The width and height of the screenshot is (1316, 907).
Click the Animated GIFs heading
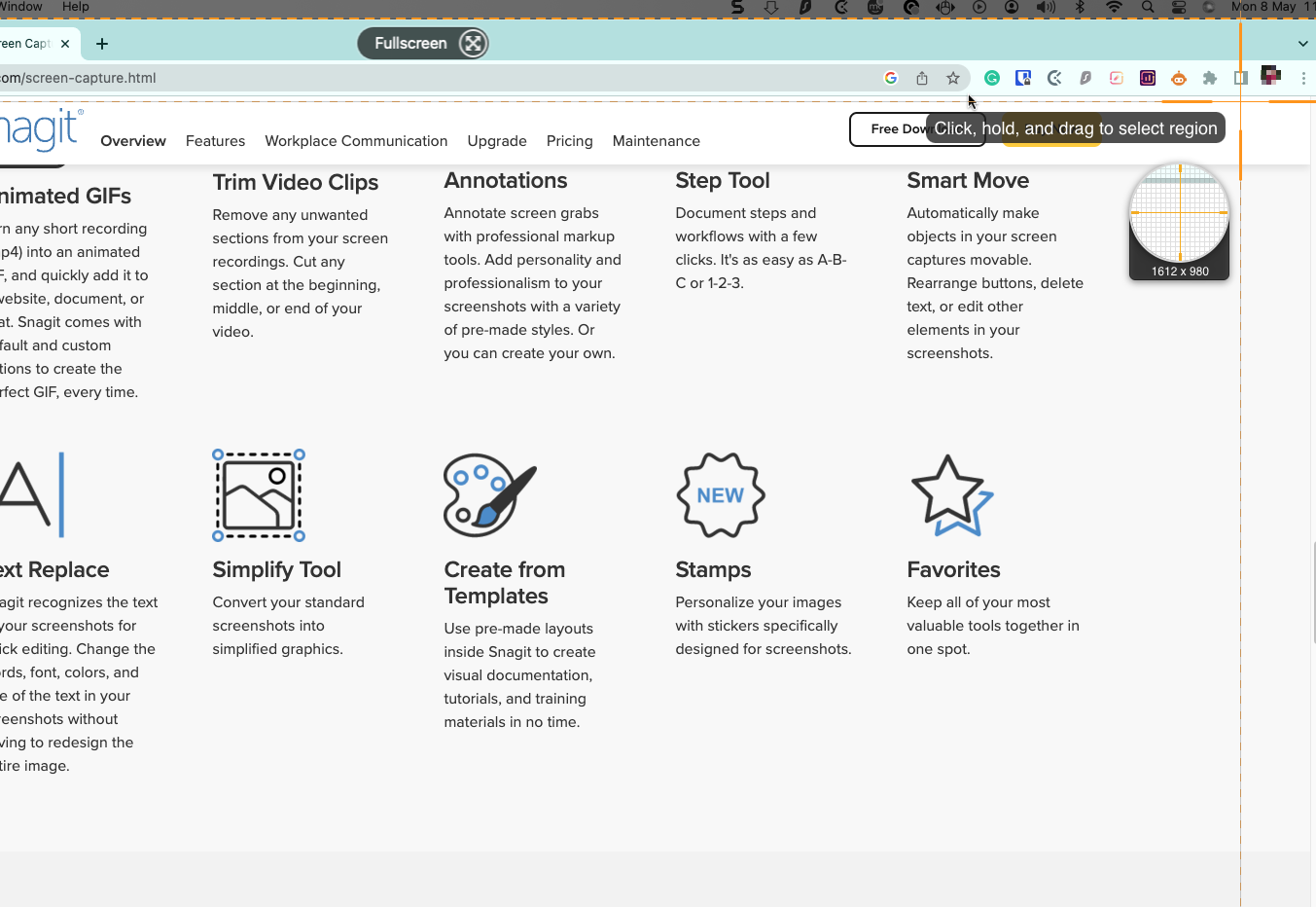tap(65, 197)
